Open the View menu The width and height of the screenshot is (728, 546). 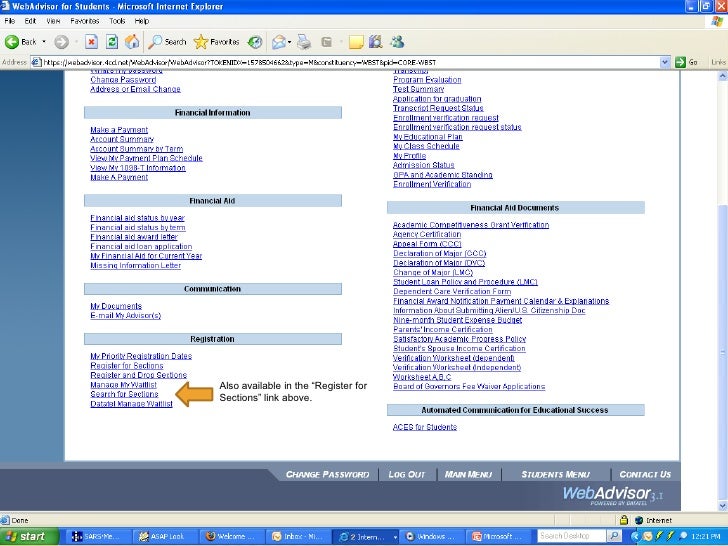53,21
